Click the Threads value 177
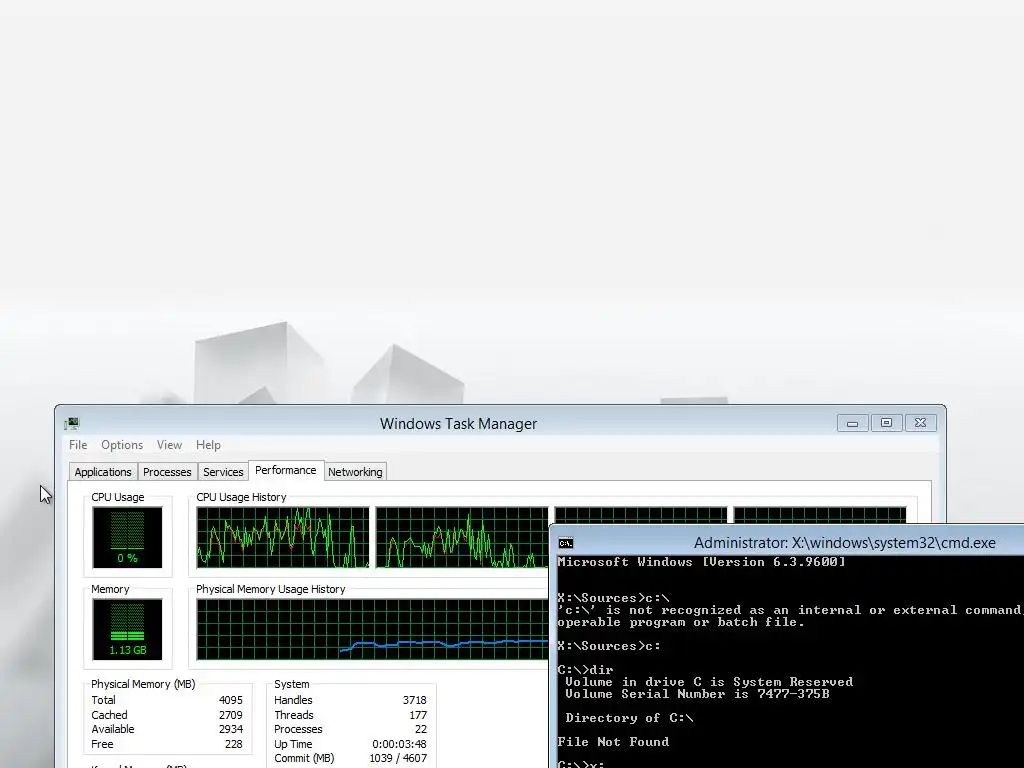1024x768 pixels. [x=418, y=715]
